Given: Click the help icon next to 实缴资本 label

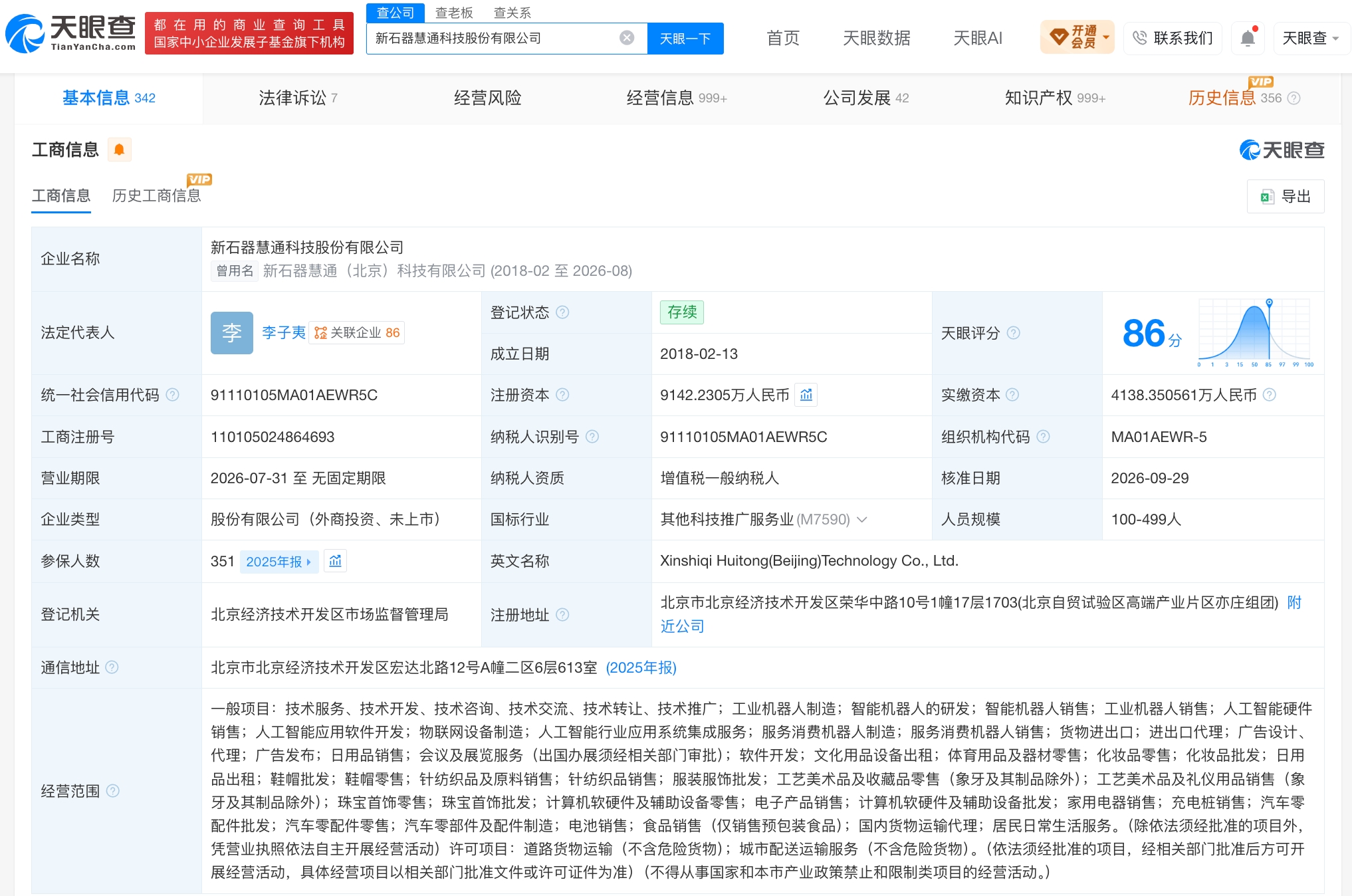Looking at the screenshot, I should click(1012, 395).
